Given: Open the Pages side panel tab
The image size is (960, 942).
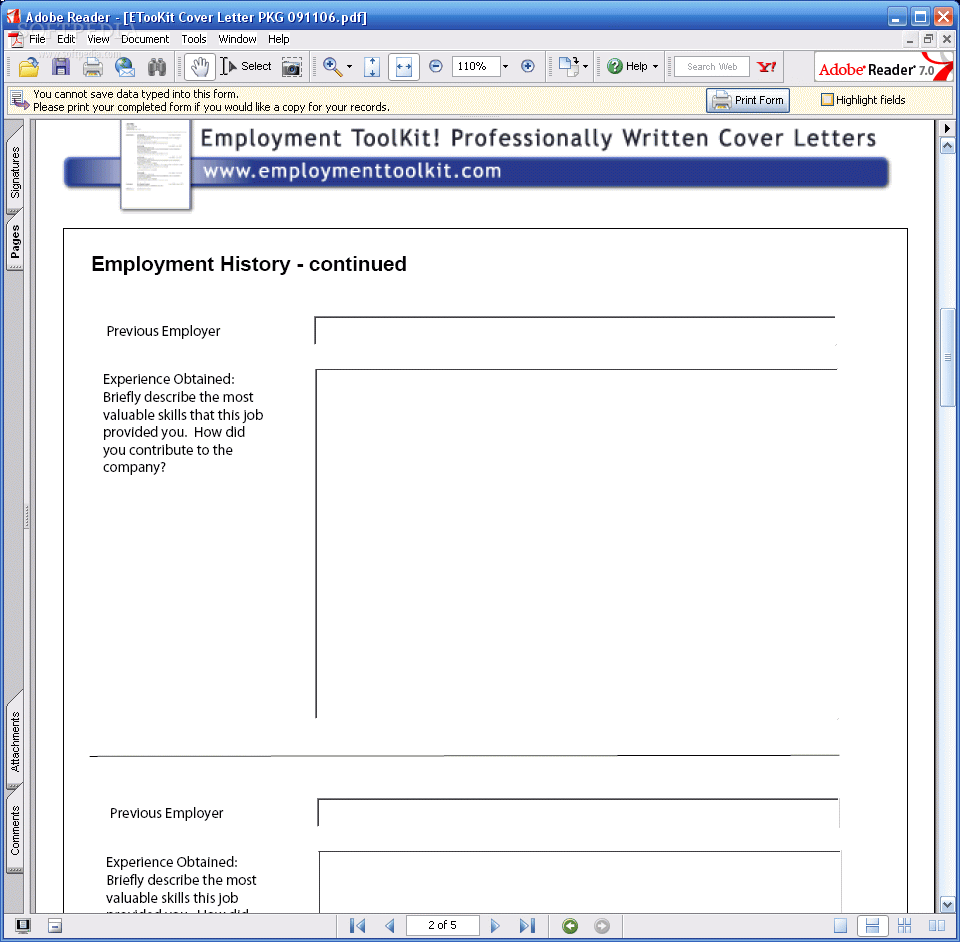Looking at the screenshot, I should (x=15, y=241).
